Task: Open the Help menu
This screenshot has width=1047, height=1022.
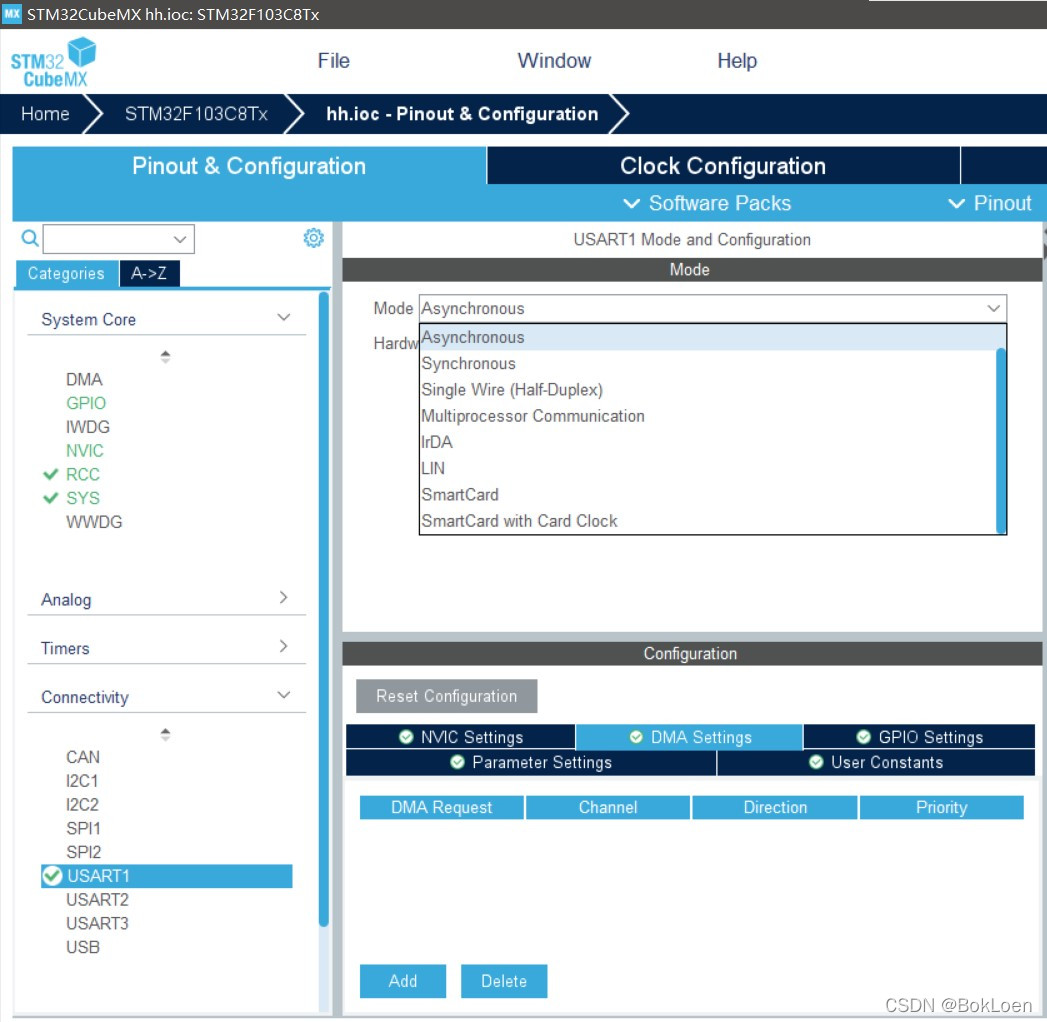Action: [737, 61]
